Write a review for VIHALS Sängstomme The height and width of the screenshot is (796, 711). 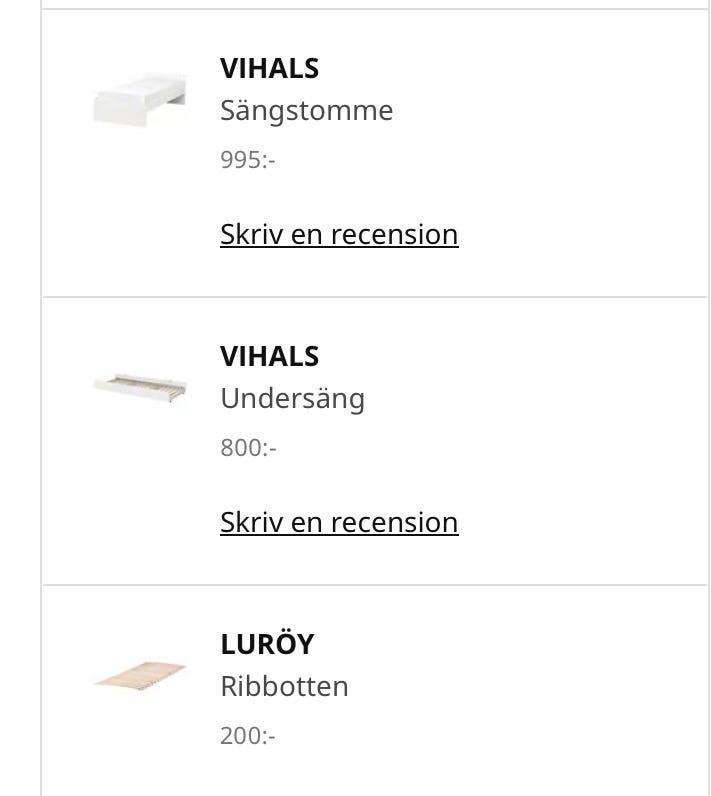[x=339, y=234]
